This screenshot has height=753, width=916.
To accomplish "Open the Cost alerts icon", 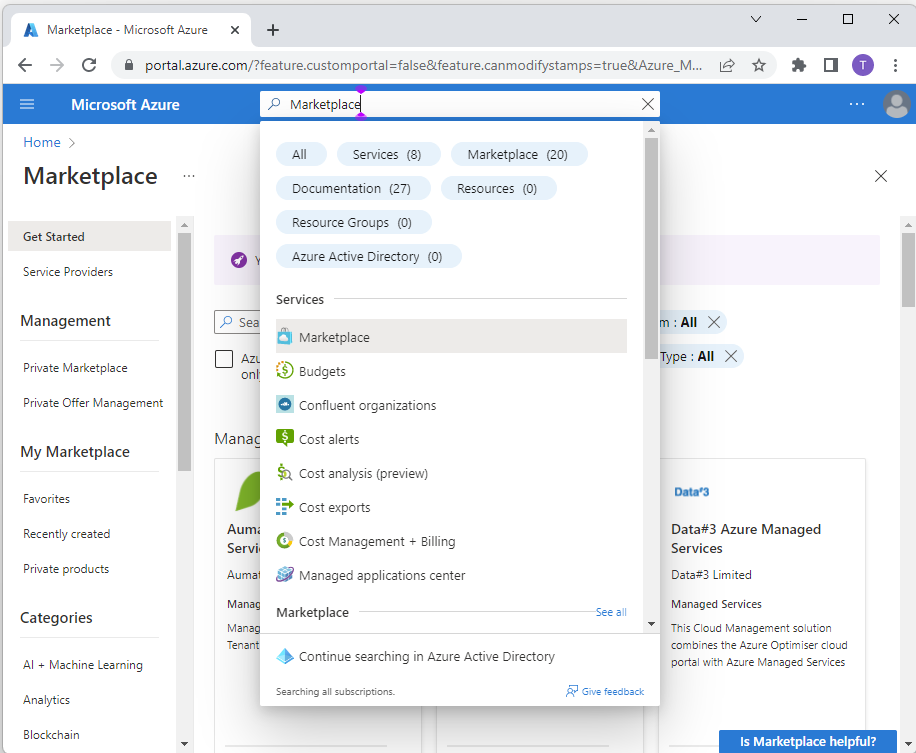I will pos(284,438).
